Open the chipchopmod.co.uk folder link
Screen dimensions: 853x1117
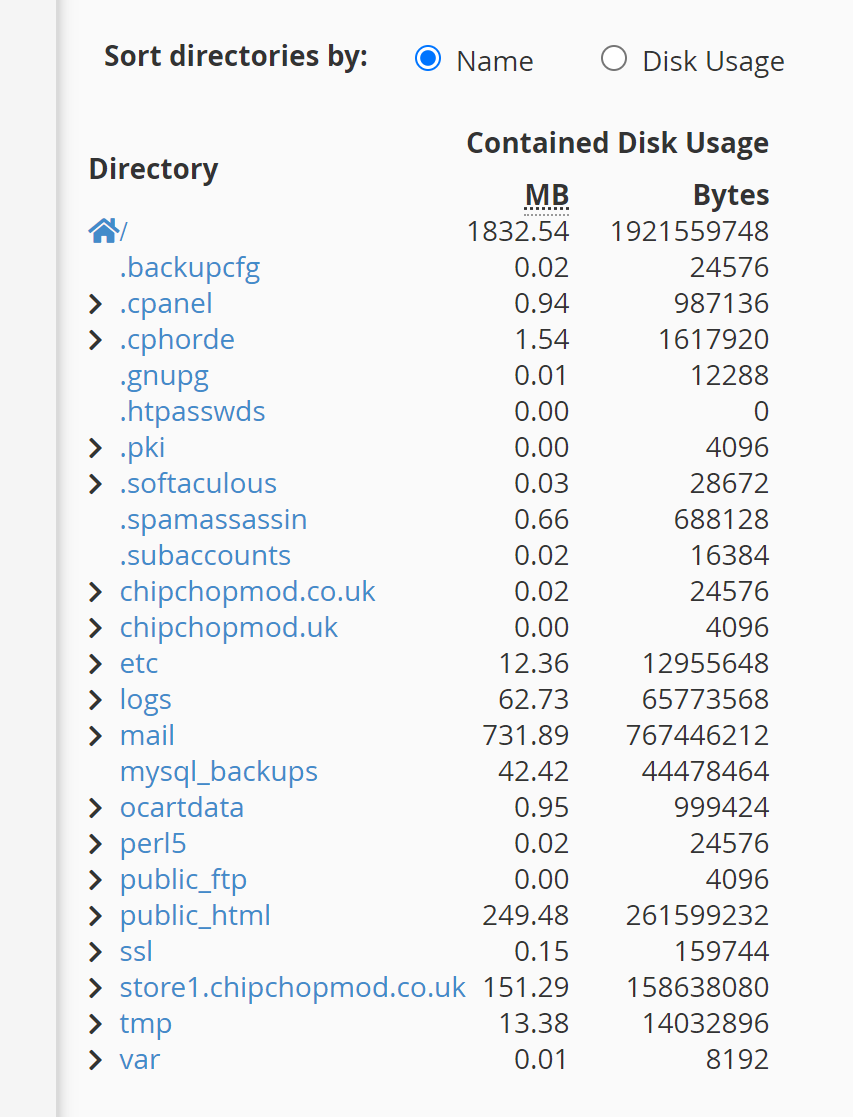[247, 592]
